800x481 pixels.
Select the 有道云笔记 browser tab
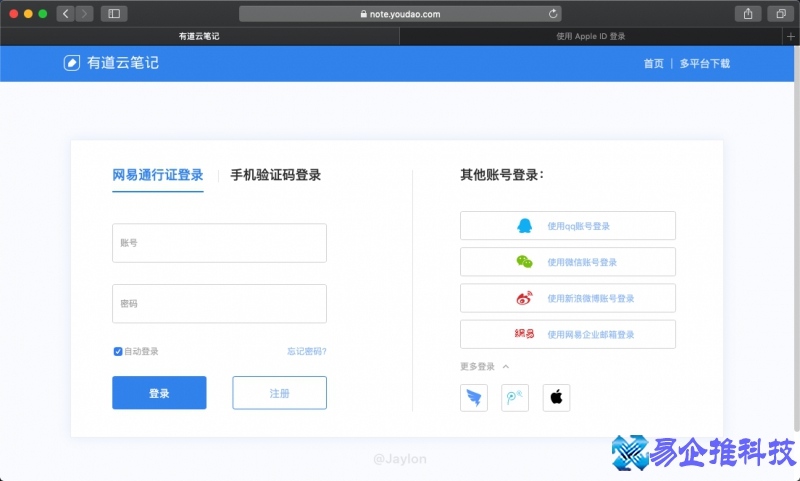click(x=199, y=36)
